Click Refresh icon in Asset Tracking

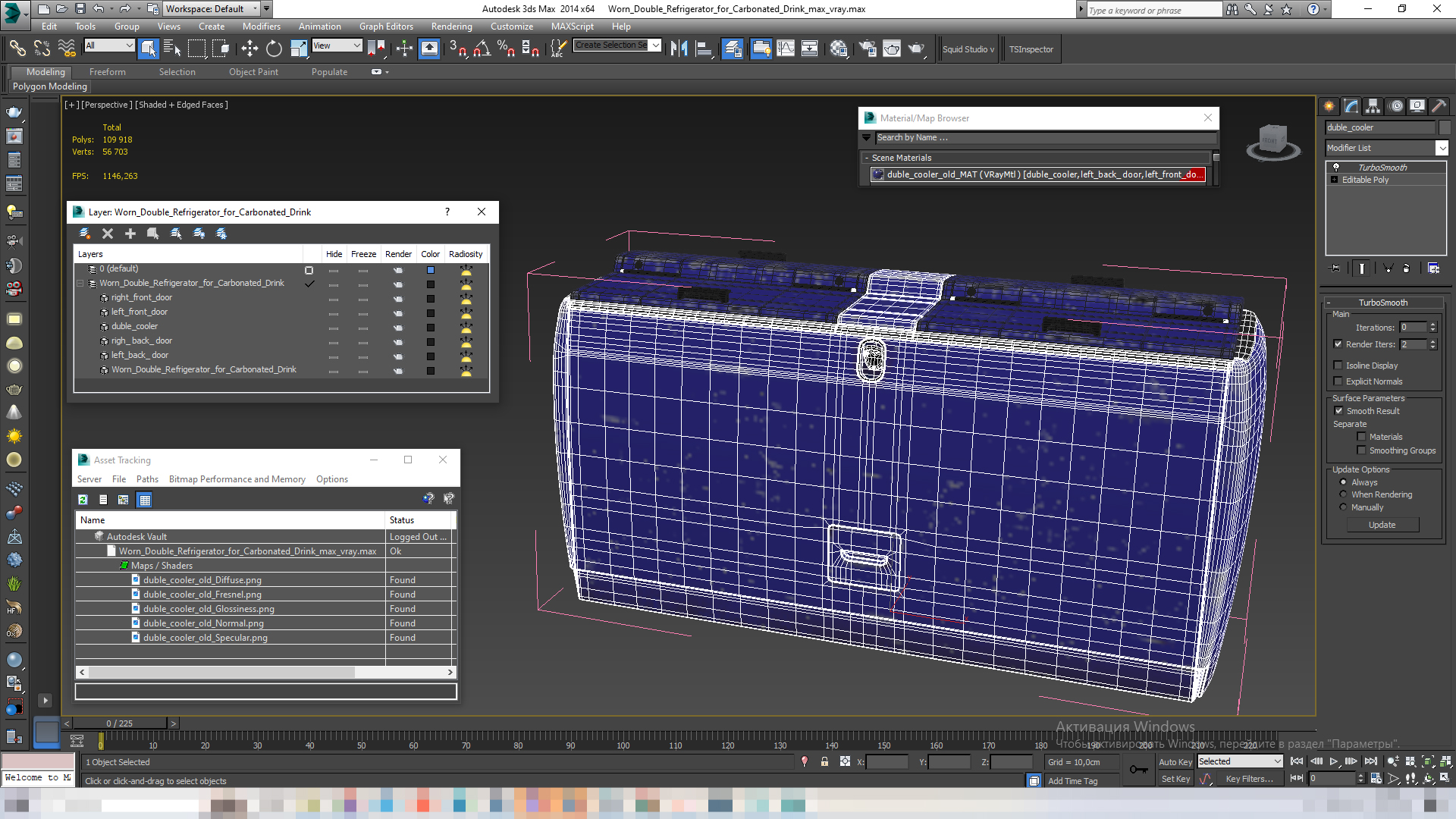click(x=83, y=500)
